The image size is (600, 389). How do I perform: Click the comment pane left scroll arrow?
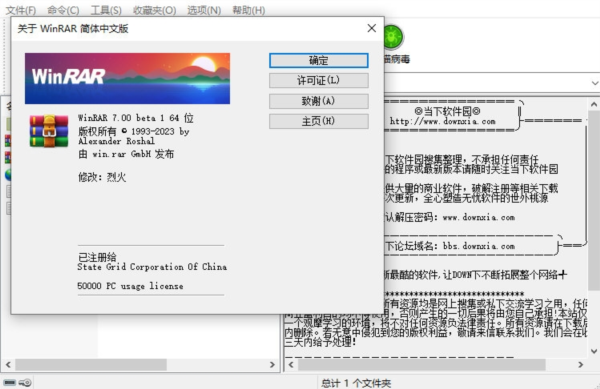[x=291, y=365]
